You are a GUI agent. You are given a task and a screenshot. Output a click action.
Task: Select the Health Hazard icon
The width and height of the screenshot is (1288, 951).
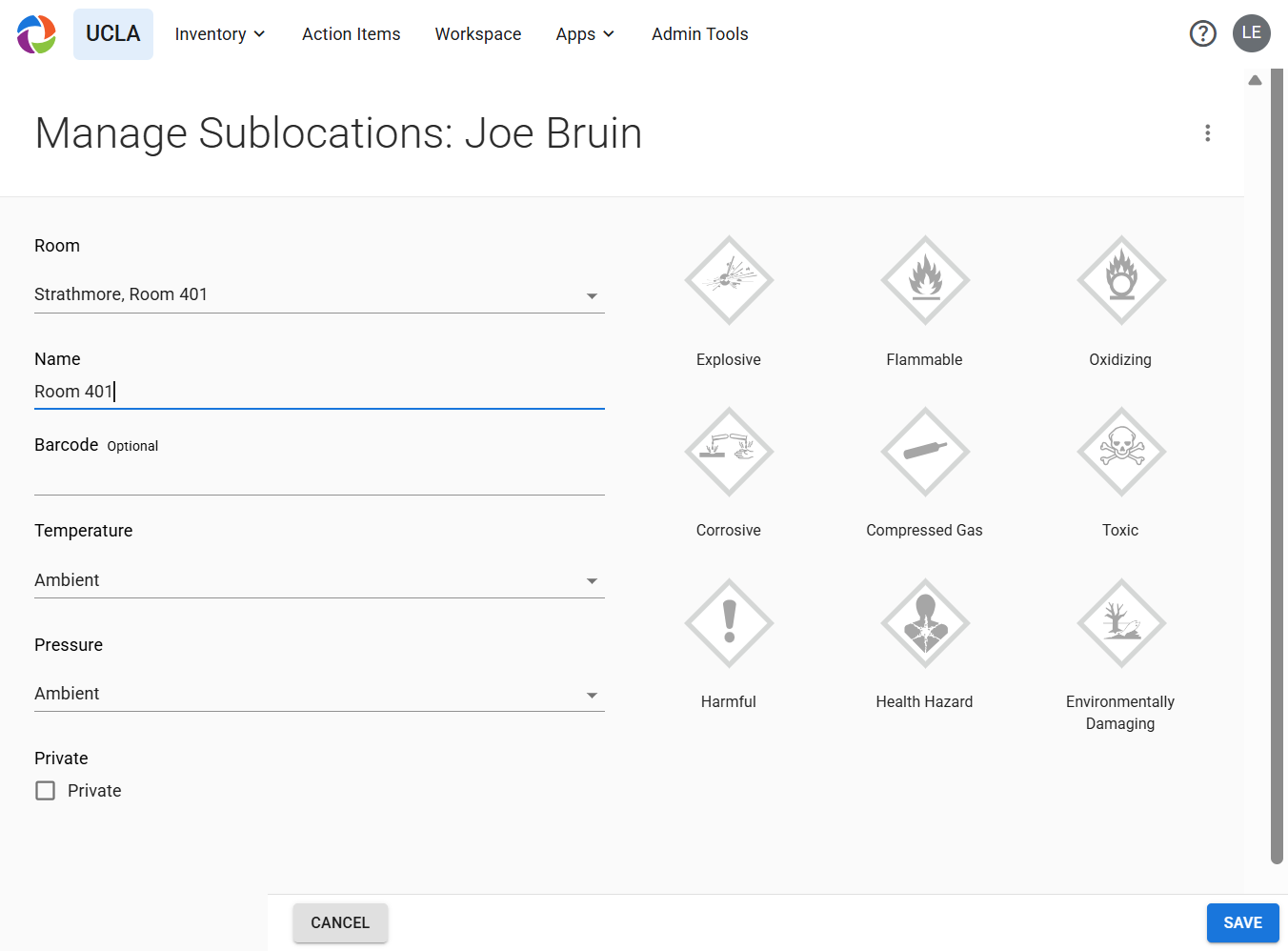[925, 623]
